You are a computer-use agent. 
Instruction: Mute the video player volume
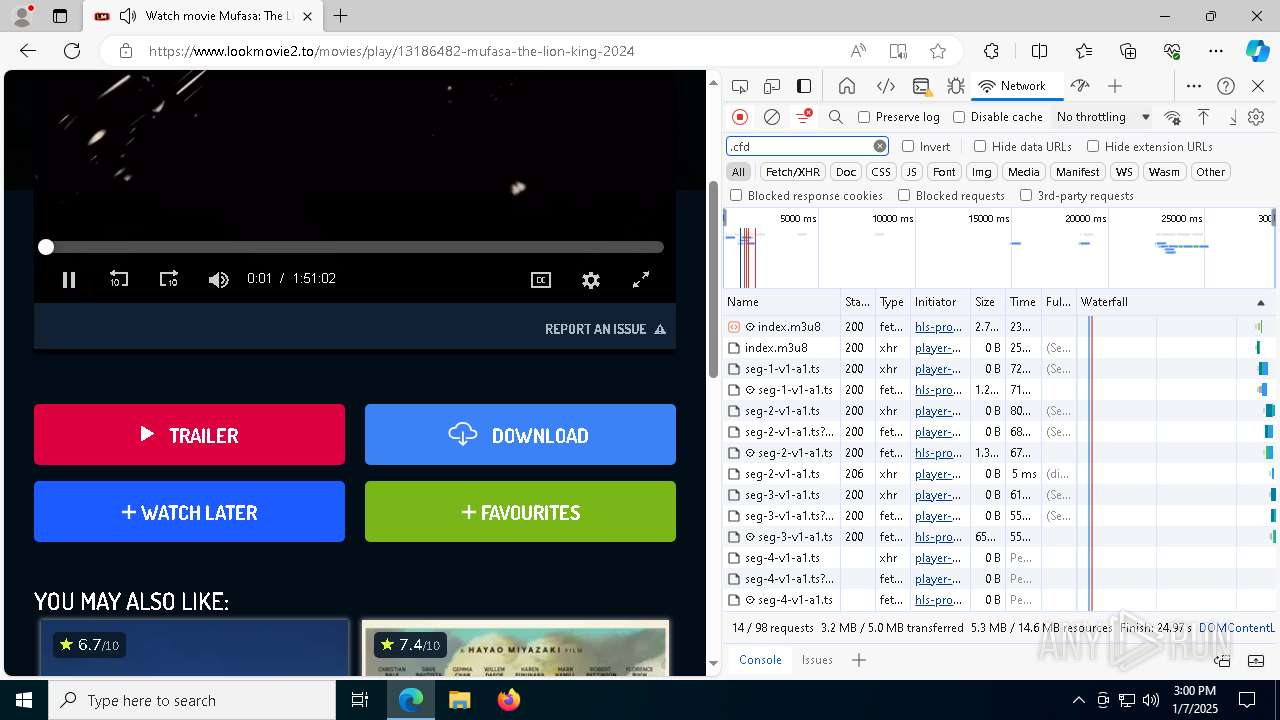218,280
